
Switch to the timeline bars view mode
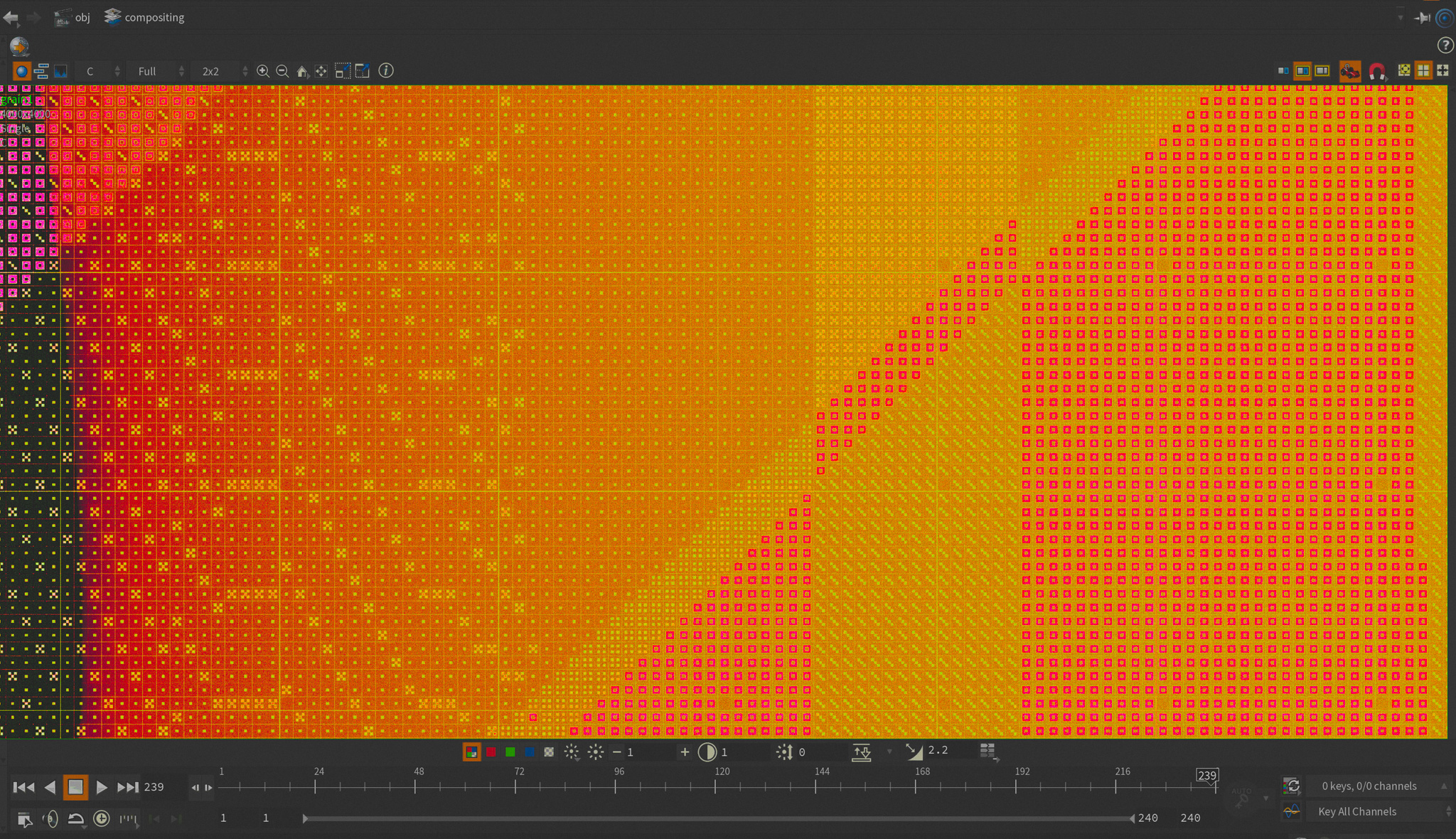41,71
